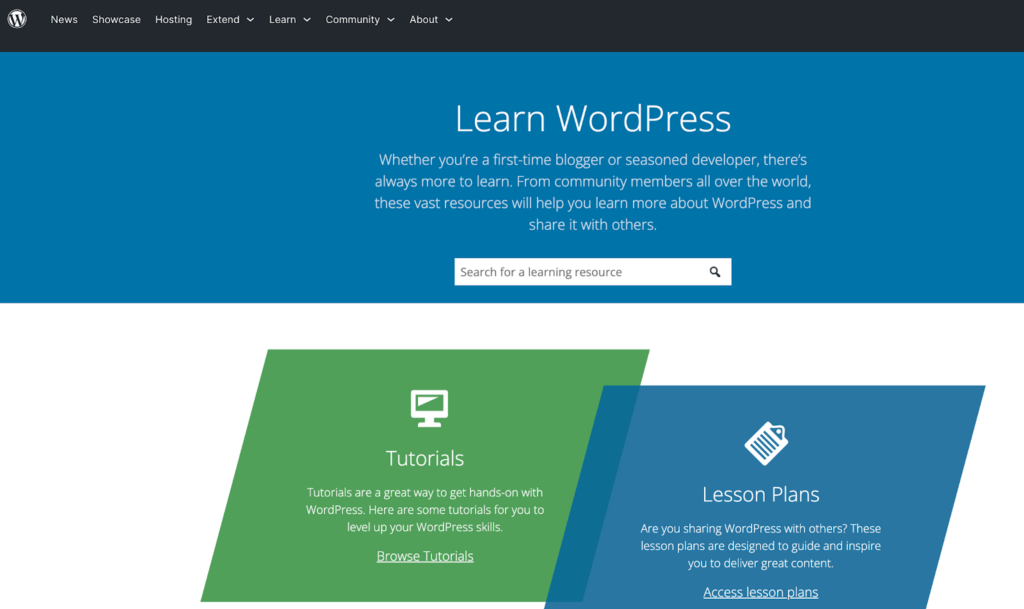The image size is (1024, 609).
Task: Click the Tutorials heading
Action: (x=425, y=458)
